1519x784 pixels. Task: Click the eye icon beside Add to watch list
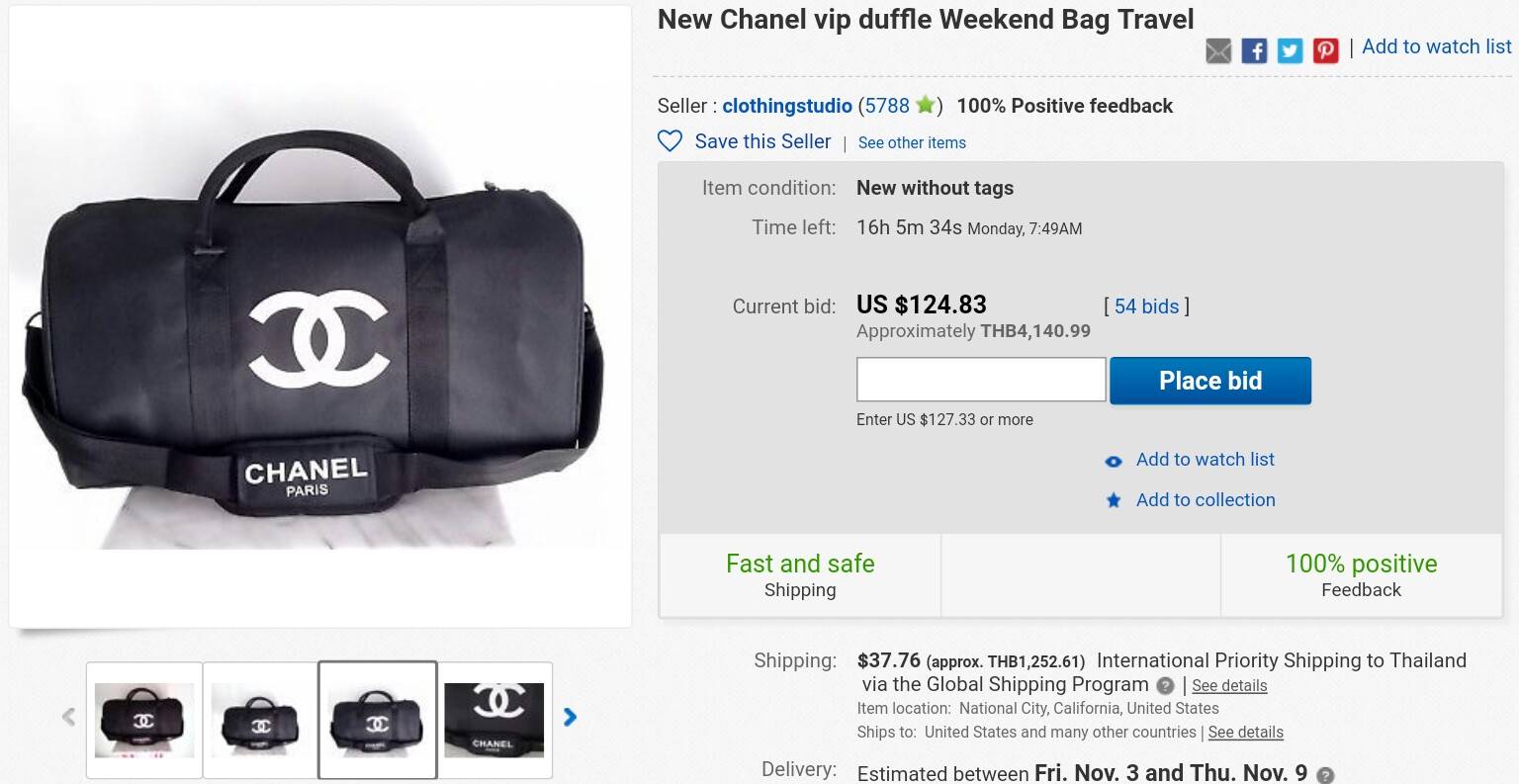(1113, 461)
